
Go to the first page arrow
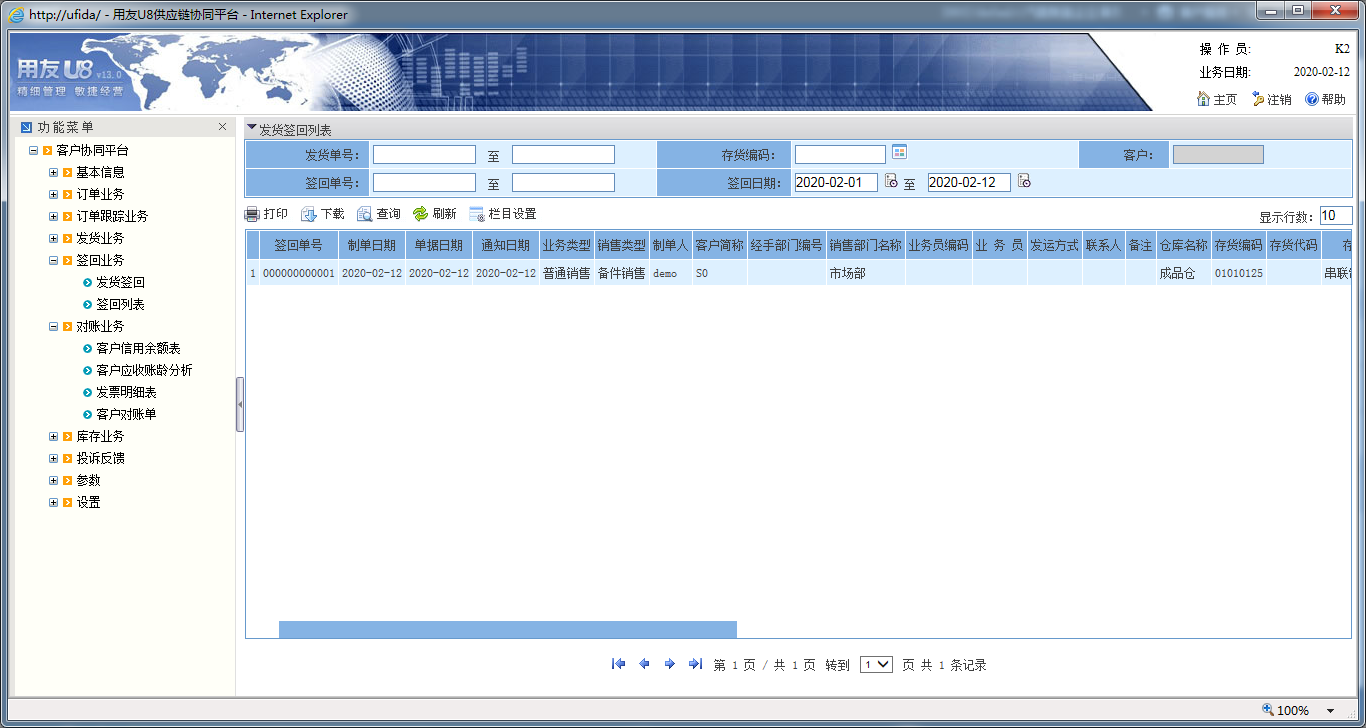coord(618,664)
